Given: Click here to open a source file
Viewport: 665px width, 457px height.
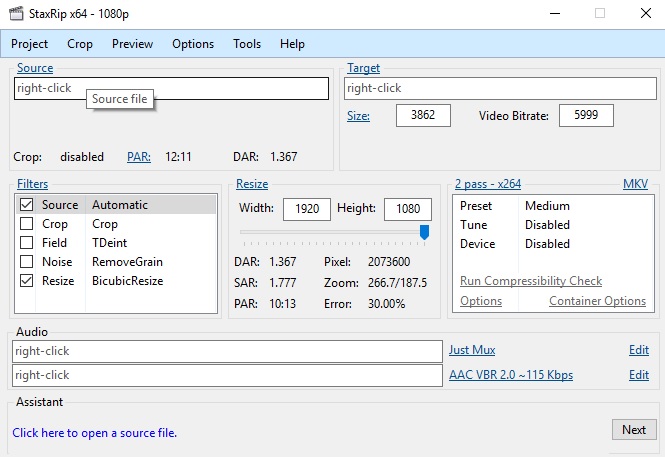Looking at the screenshot, I should 95,433.
